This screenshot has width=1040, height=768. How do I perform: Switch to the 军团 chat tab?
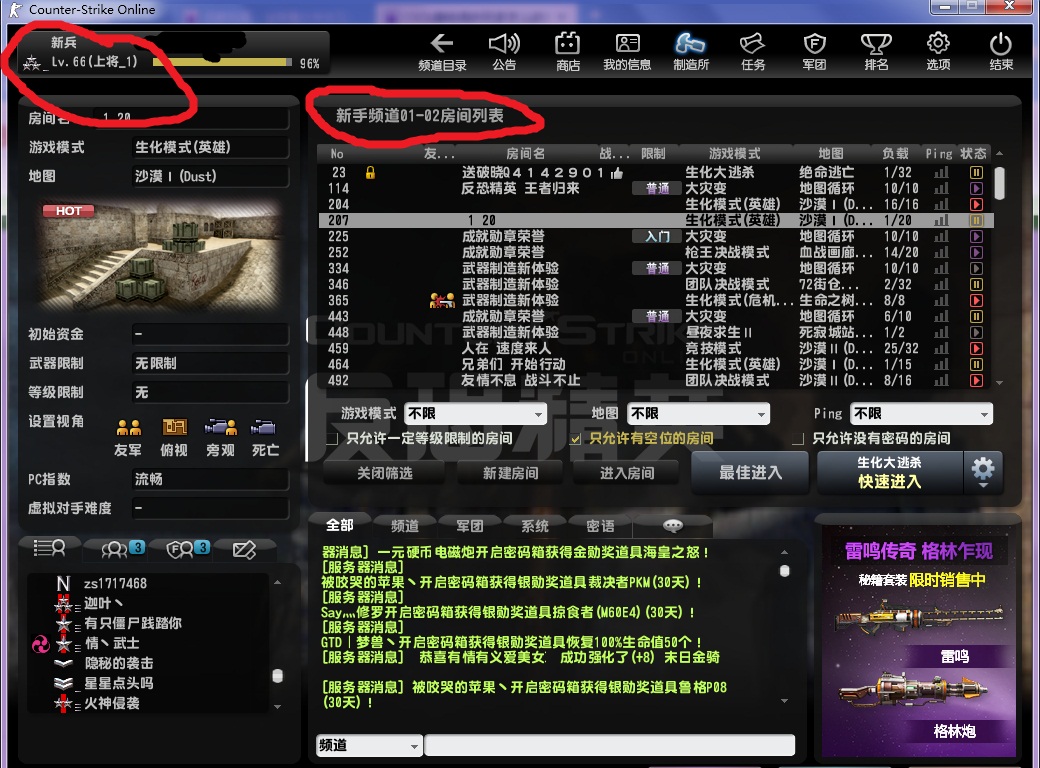(470, 526)
